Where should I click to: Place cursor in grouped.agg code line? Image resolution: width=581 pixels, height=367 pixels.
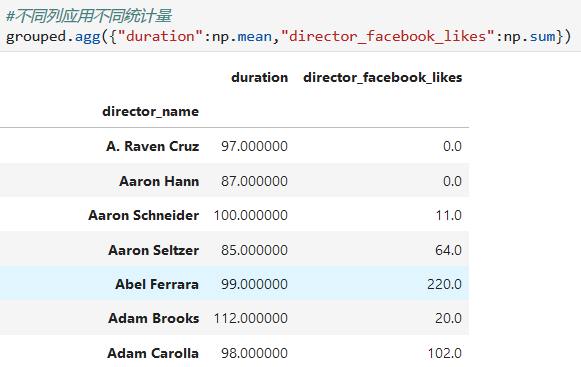coord(289,36)
